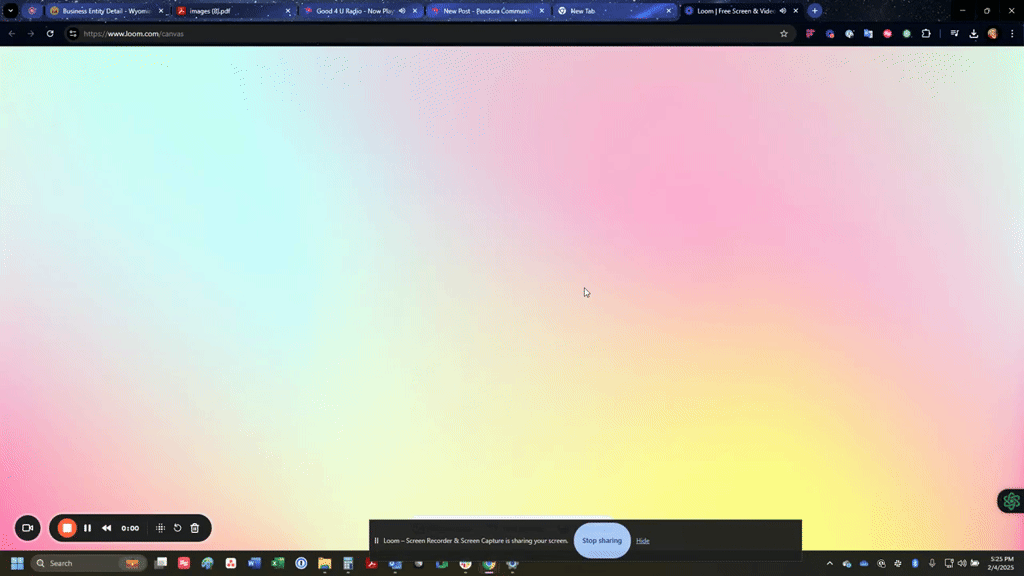Open Word from the taskbar
Viewport: 1024px width, 576px height.
(x=254, y=563)
